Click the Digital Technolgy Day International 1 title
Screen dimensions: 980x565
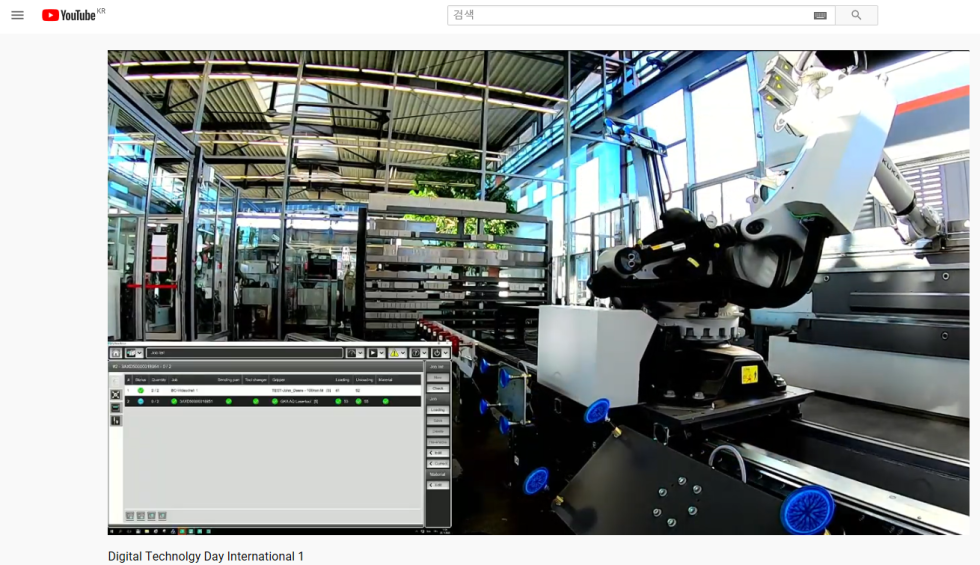click(x=206, y=556)
